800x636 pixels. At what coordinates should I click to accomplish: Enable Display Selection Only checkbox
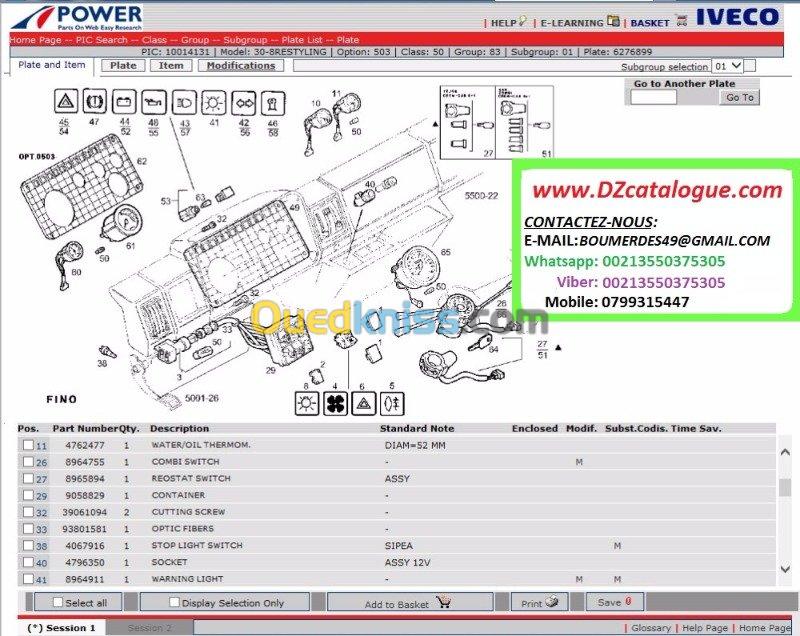pos(174,602)
